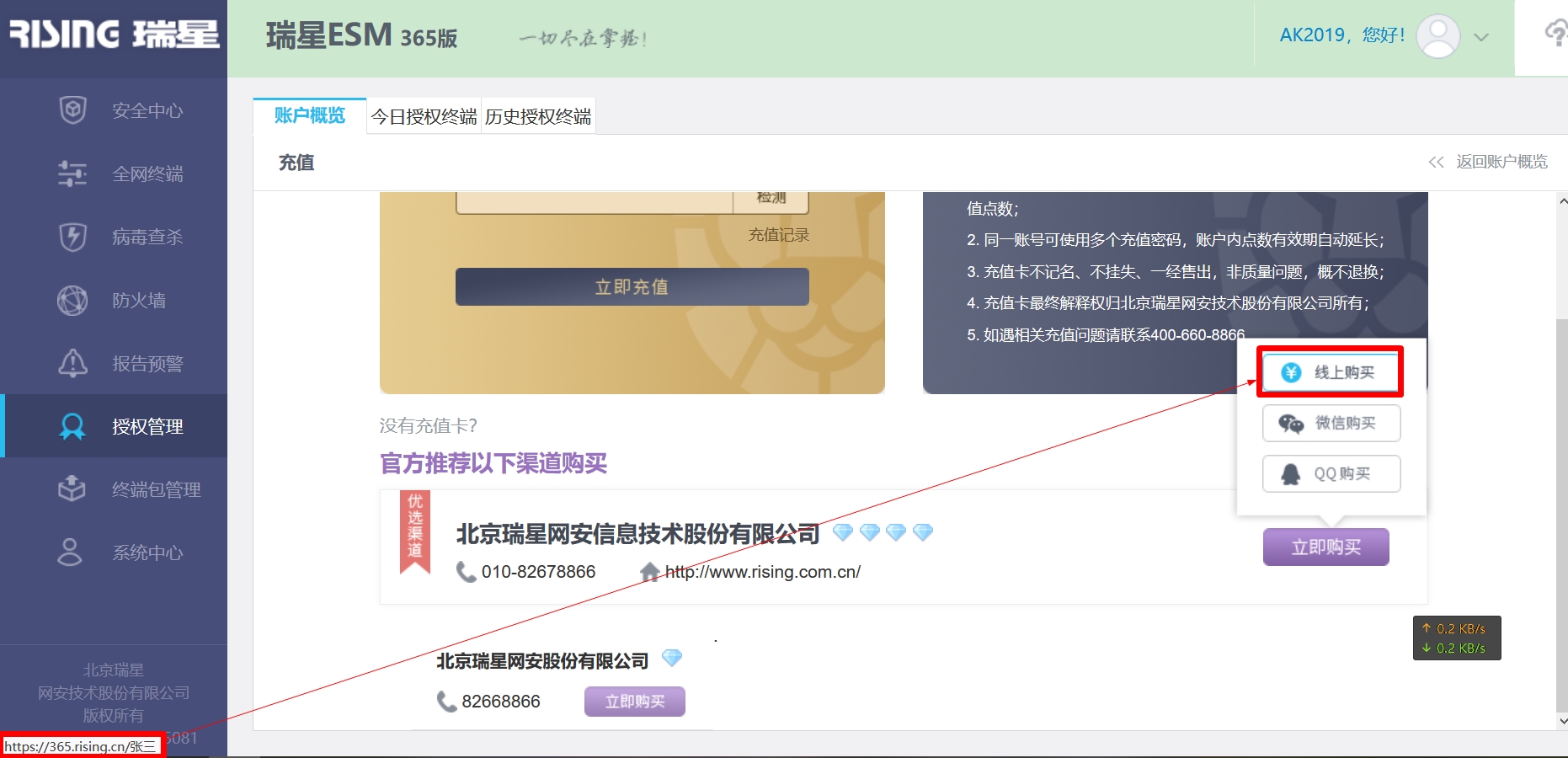Expand the AK2019 account dropdown arrow
1568x758 pixels.
(x=1481, y=37)
